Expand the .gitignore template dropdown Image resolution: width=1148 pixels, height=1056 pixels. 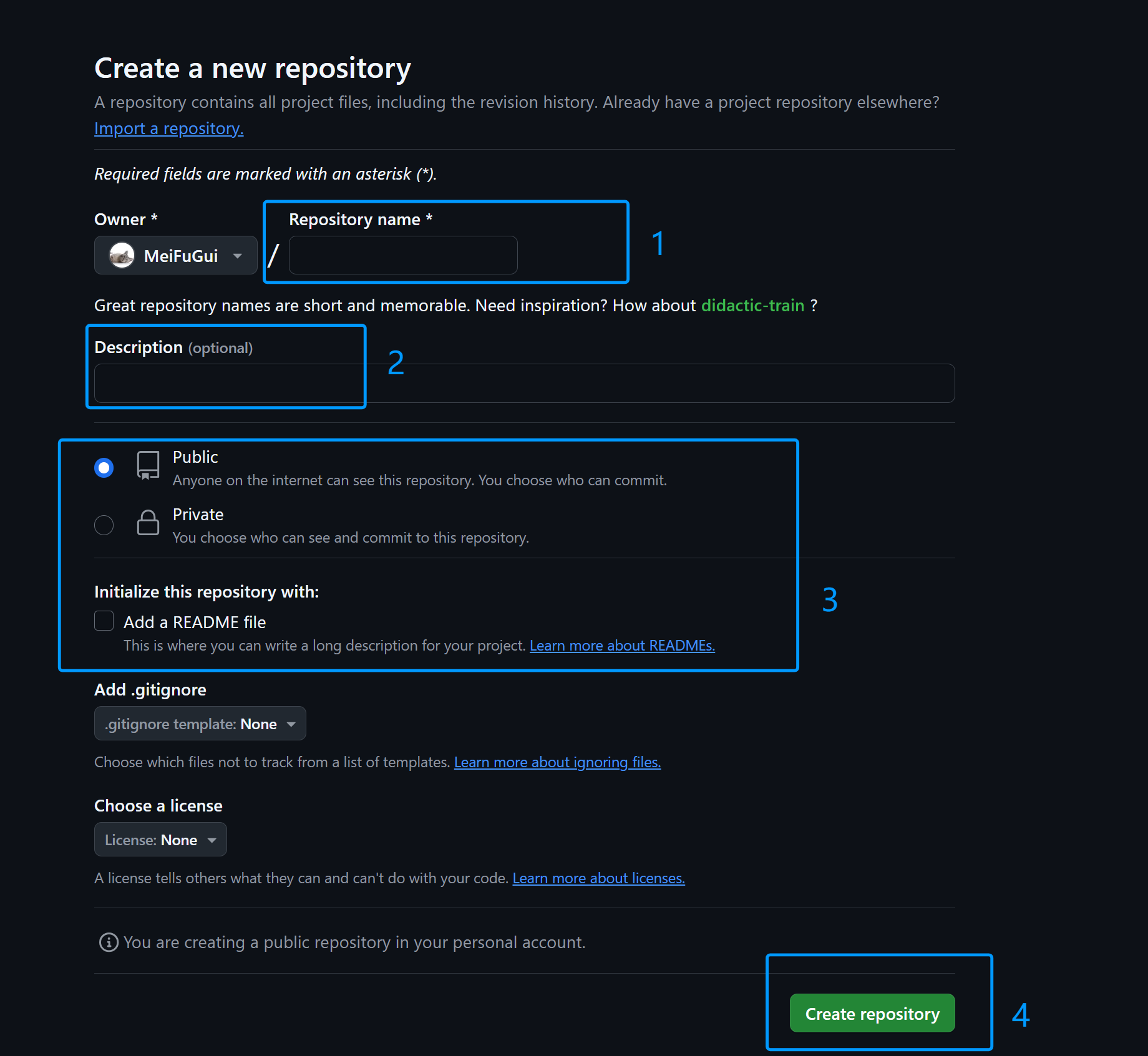(x=200, y=724)
